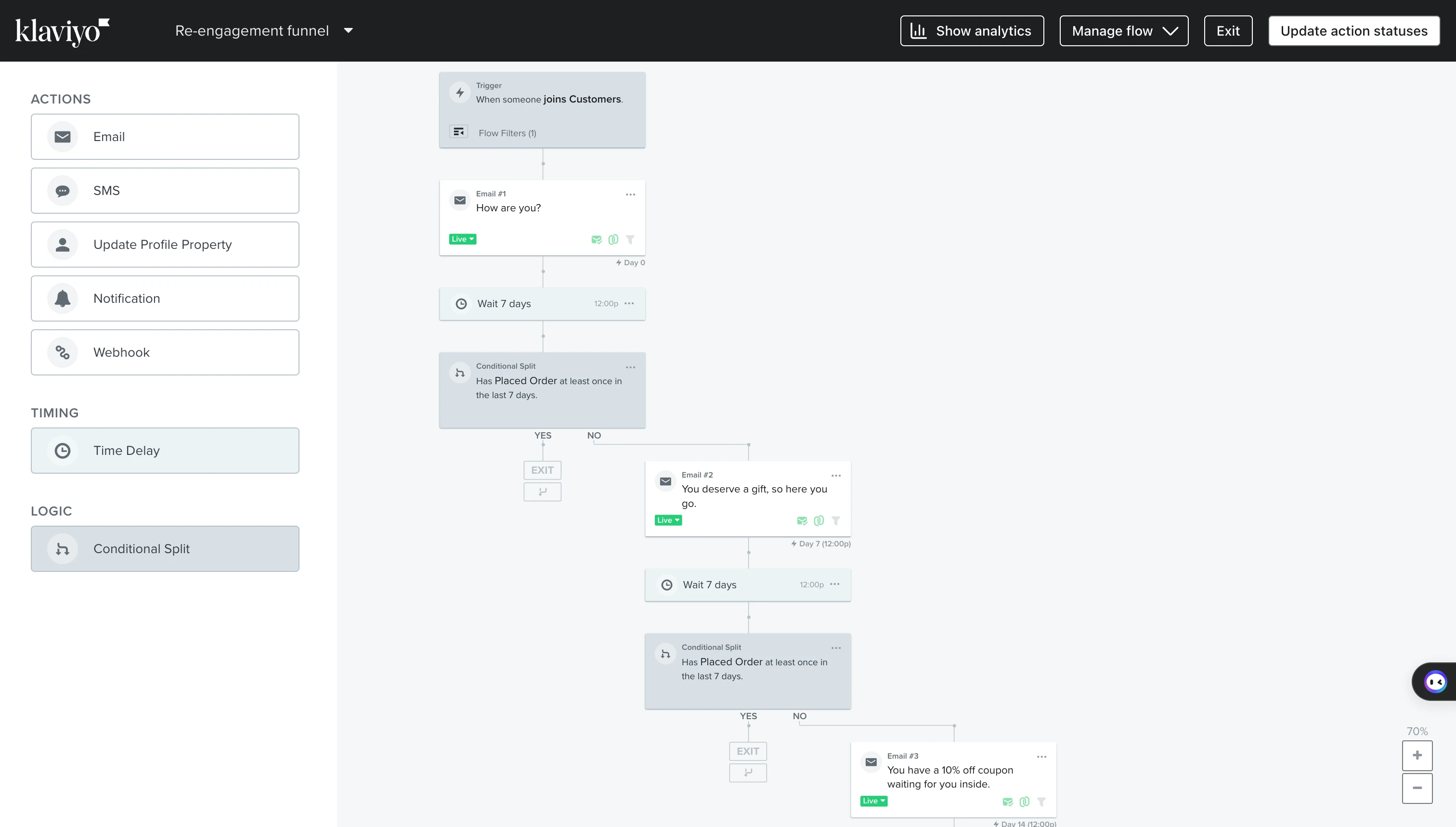Click the Flow Filters list icon
This screenshot has width=1456, height=827.
pyautogui.click(x=458, y=132)
